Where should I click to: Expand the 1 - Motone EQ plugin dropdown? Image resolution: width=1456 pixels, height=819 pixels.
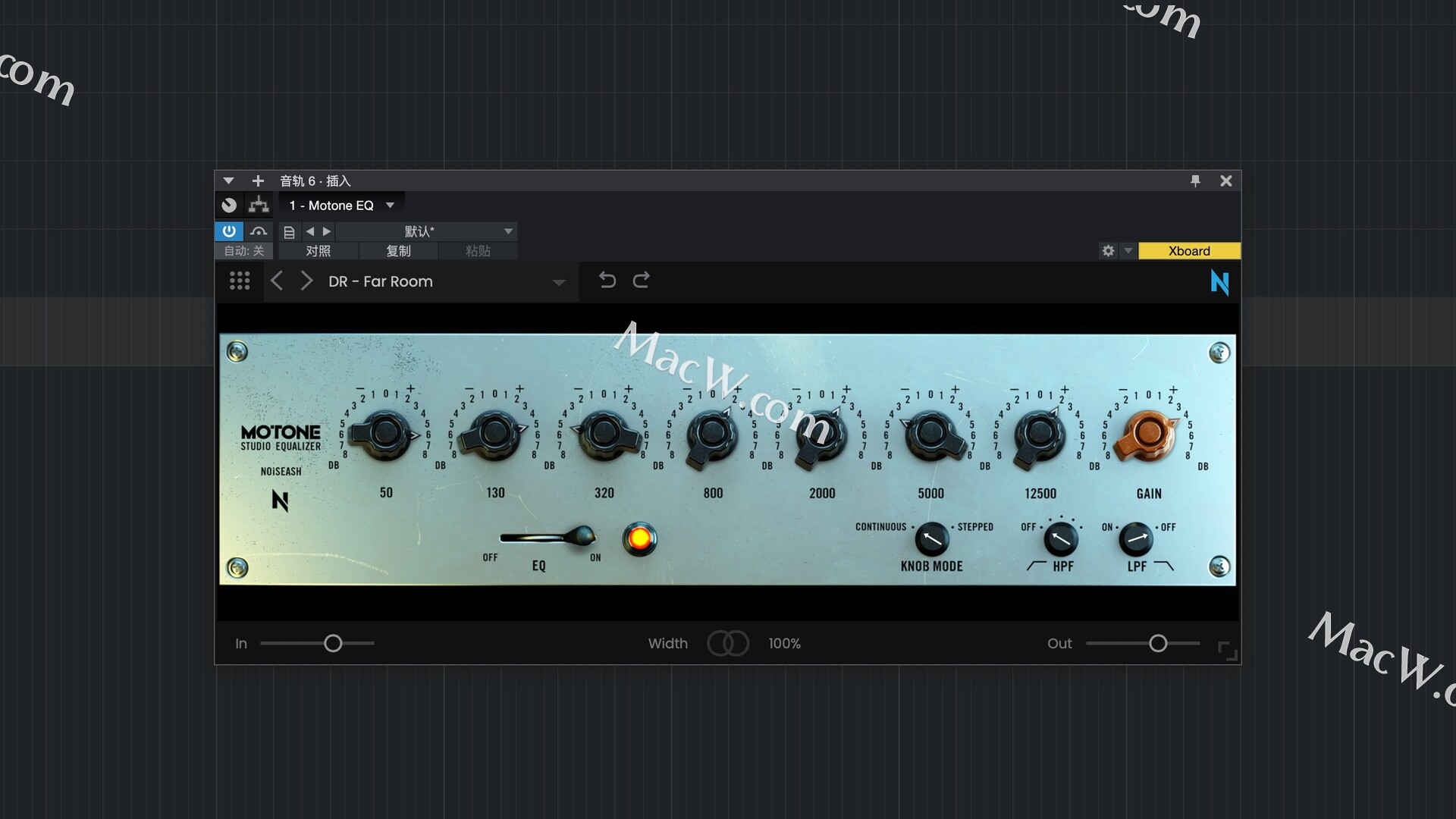[390, 206]
